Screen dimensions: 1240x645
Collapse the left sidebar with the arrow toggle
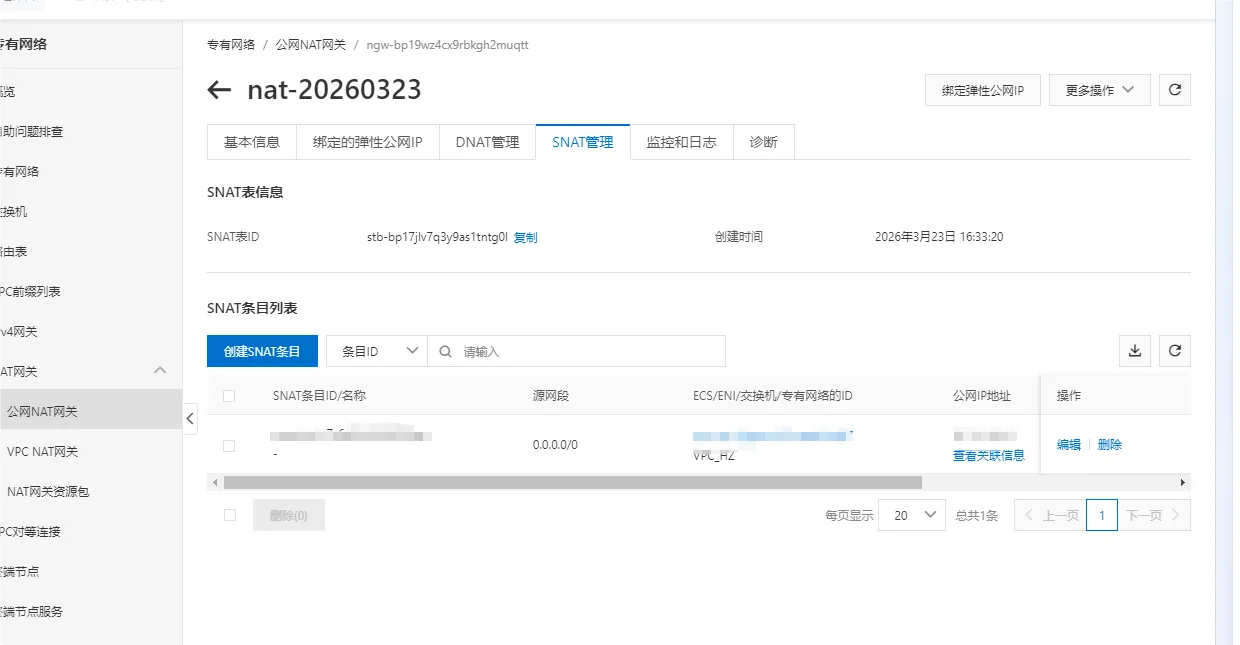190,419
